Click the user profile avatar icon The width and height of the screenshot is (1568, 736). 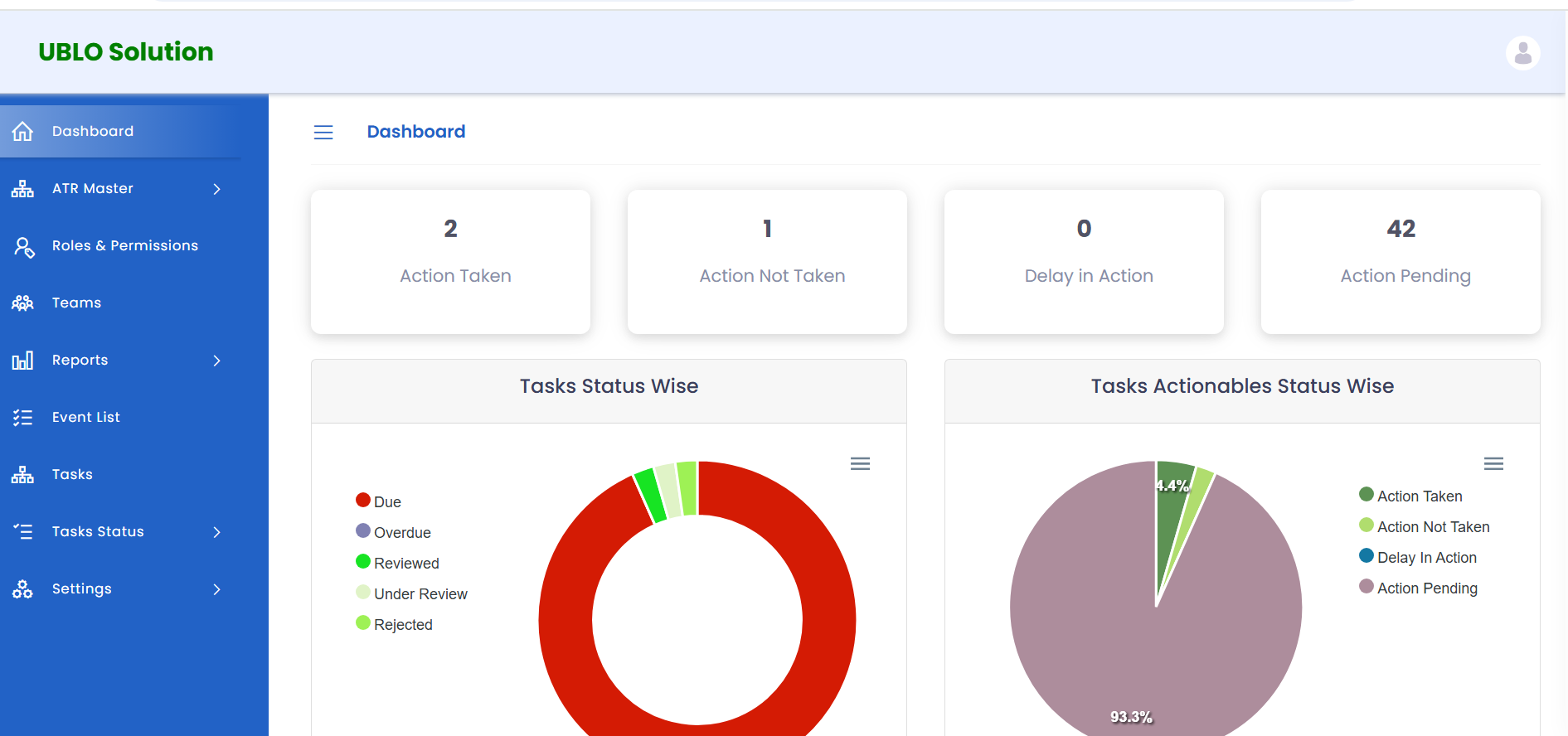tap(1522, 53)
